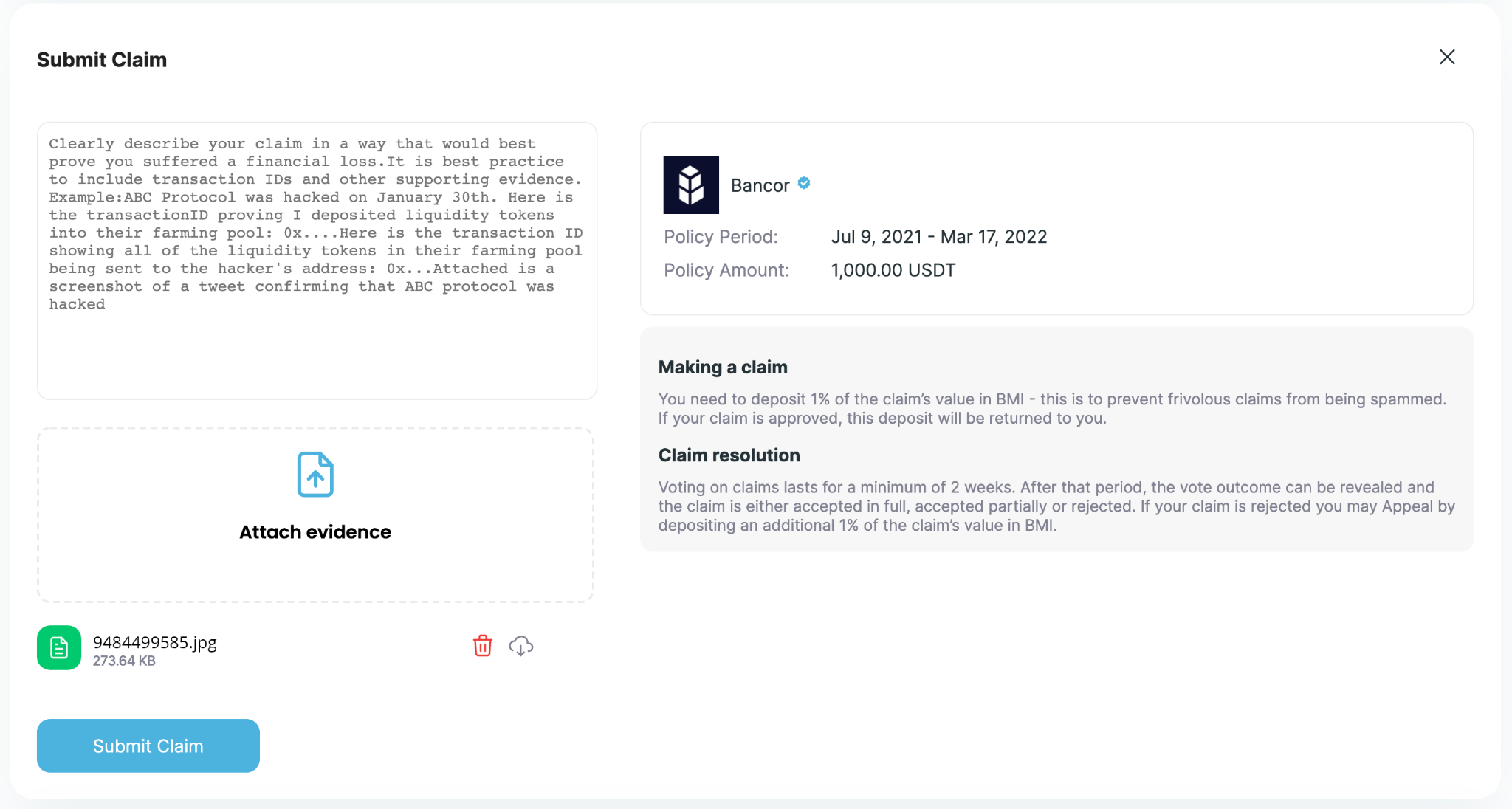Click the green document icon of the attached file

point(59,648)
